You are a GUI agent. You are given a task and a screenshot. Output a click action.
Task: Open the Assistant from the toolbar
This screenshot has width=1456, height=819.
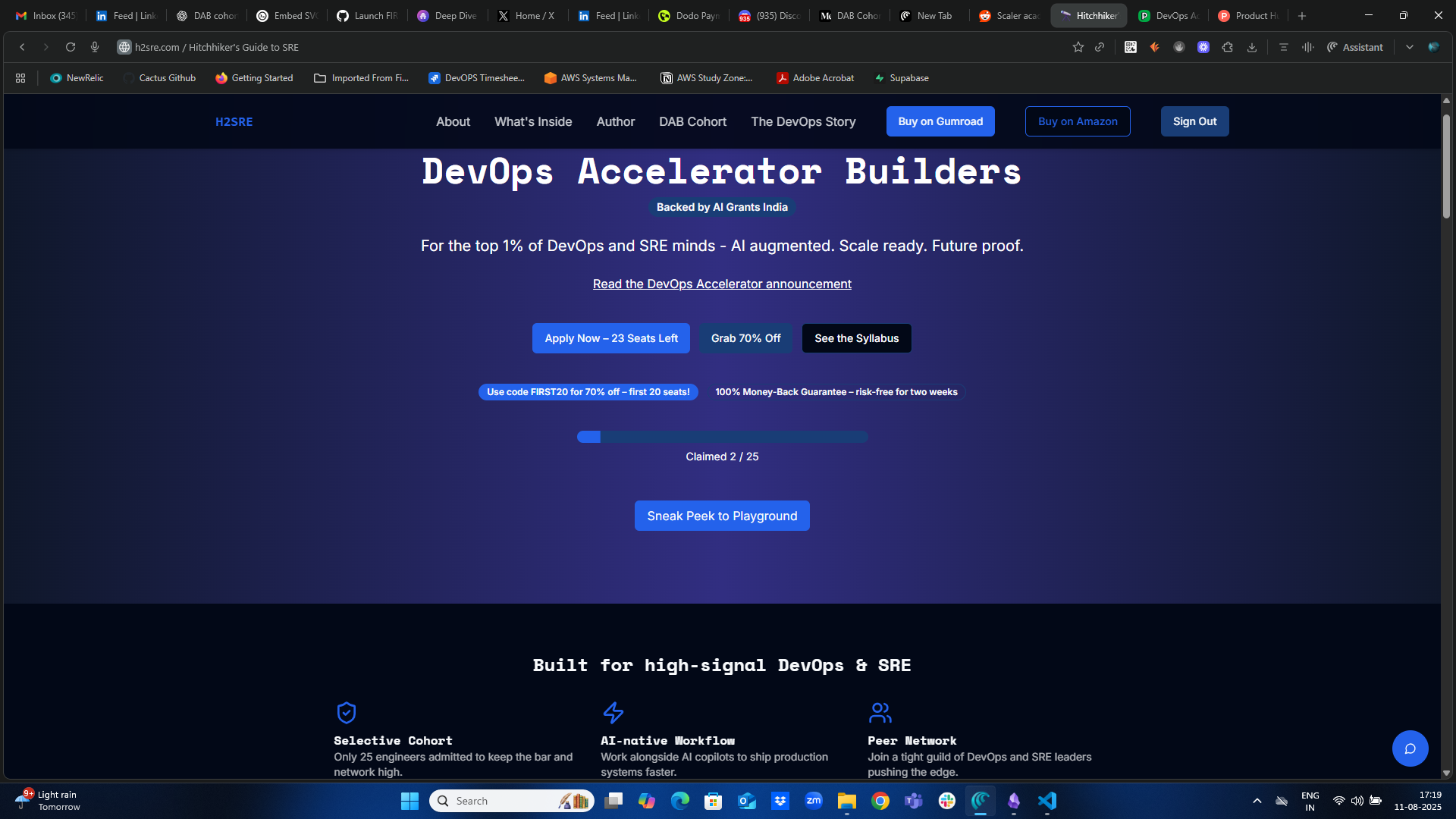pyautogui.click(x=1355, y=47)
